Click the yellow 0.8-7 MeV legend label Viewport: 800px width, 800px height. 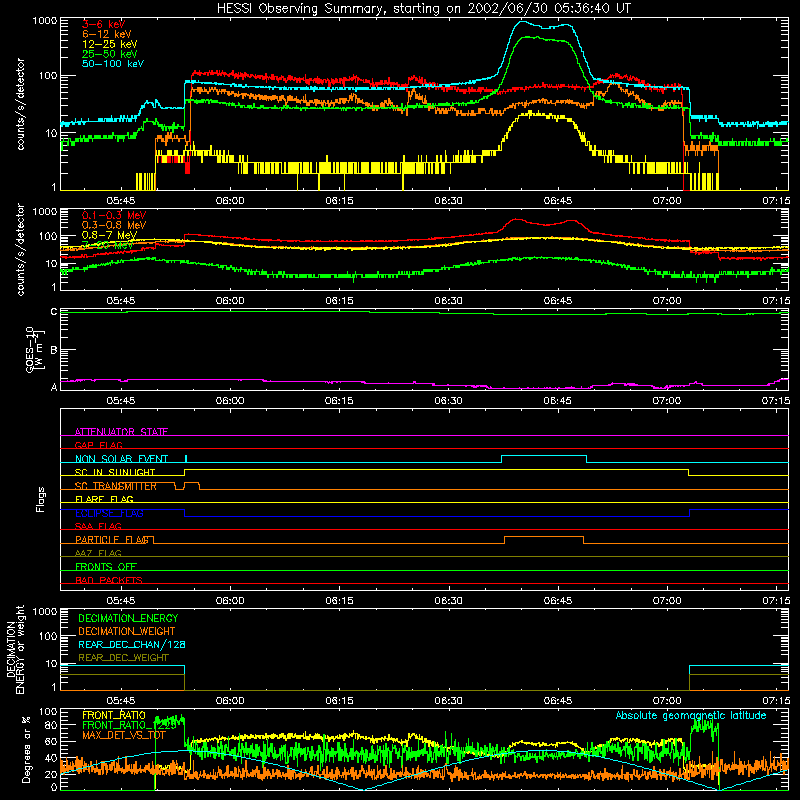point(109,235)
